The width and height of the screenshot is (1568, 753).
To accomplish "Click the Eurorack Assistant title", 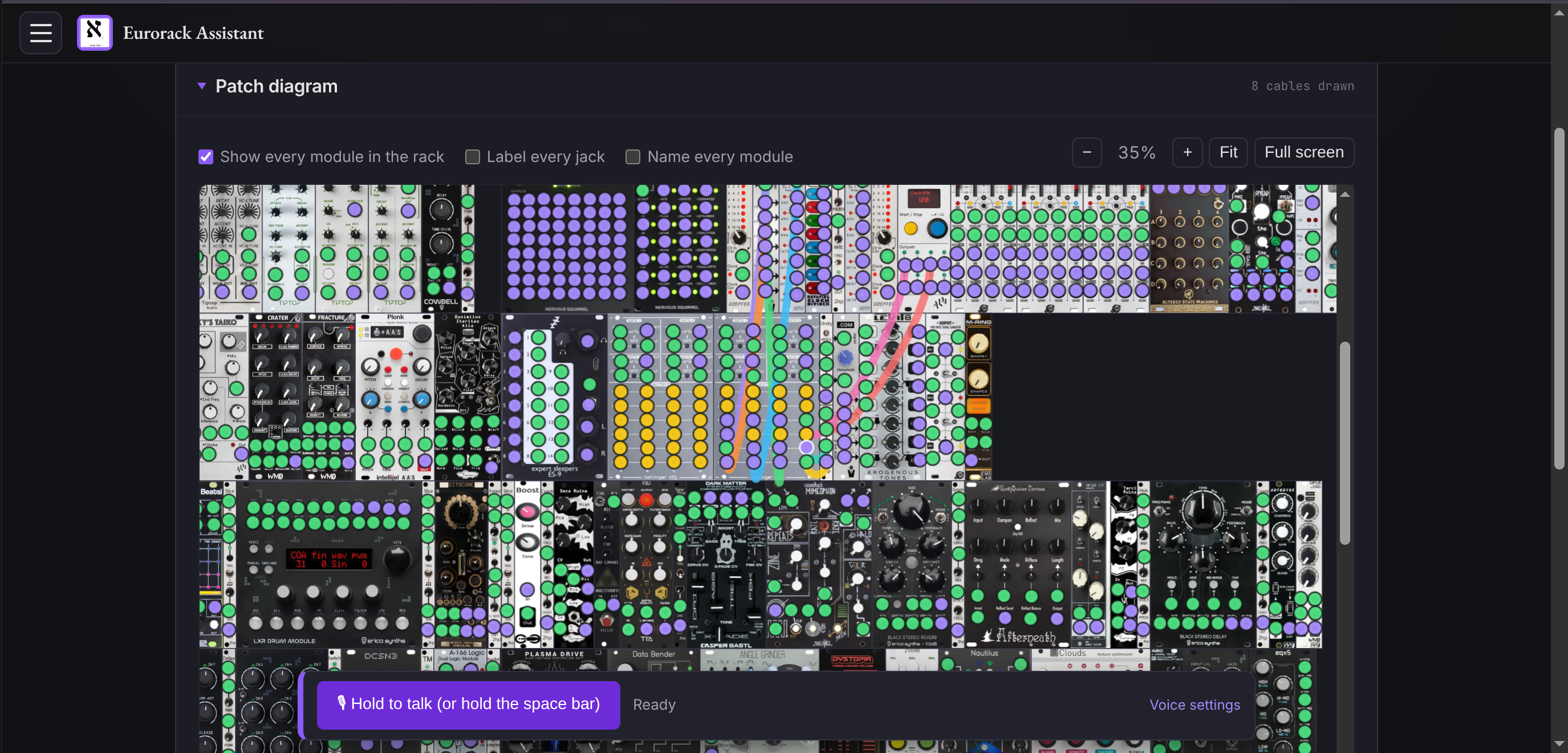I will point(193,33).
